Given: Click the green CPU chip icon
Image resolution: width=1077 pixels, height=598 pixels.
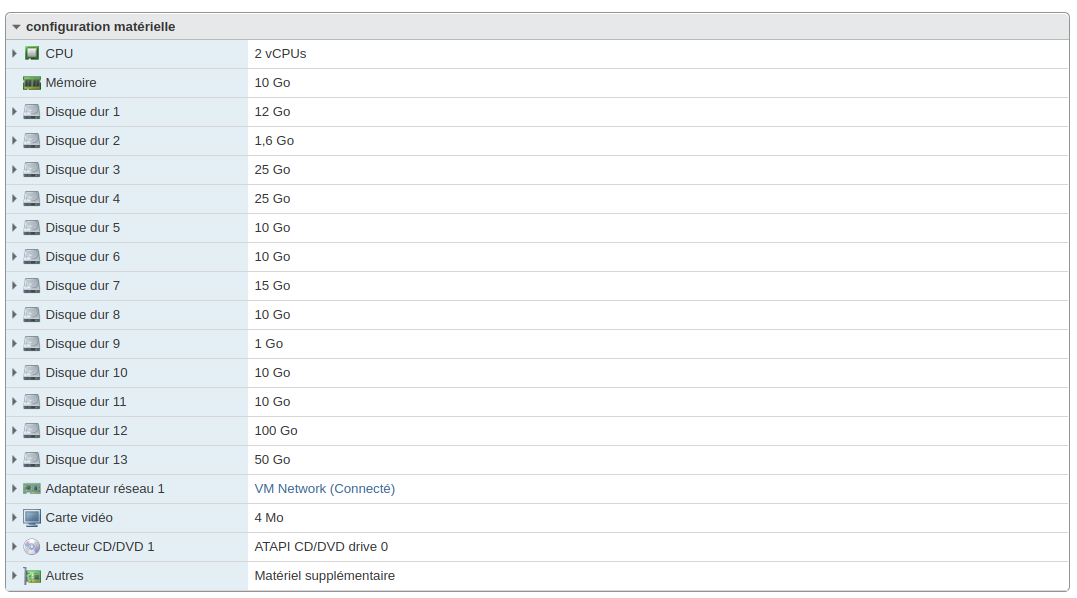Looking at the screenshot, I should point(32,54).
